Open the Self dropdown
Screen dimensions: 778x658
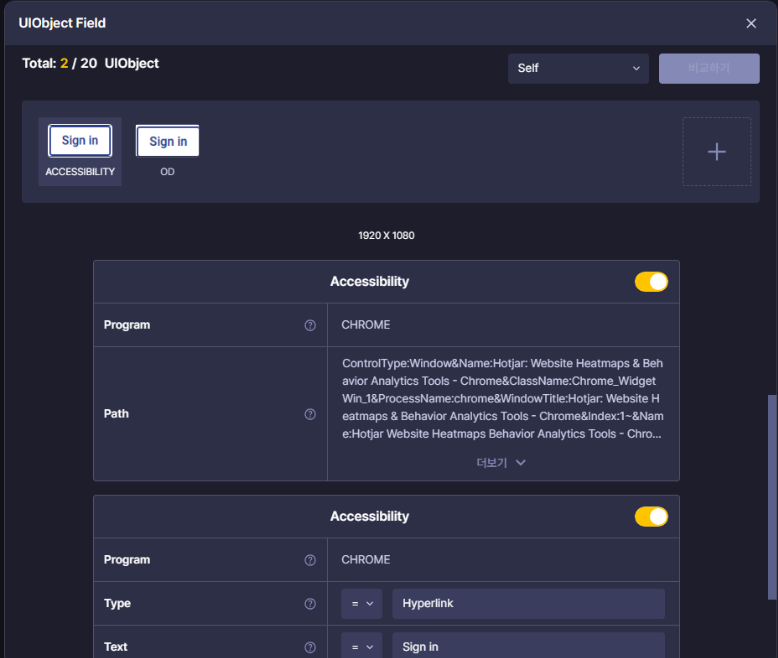(578, 68)
